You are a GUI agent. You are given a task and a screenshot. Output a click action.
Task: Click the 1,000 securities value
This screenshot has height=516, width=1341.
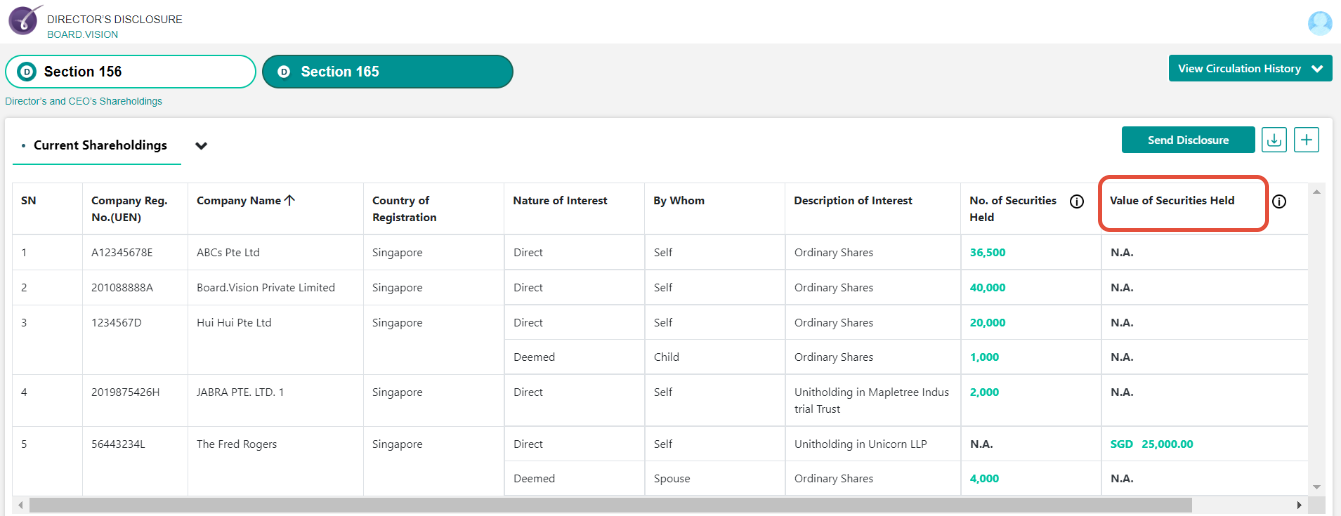[985, 357]
